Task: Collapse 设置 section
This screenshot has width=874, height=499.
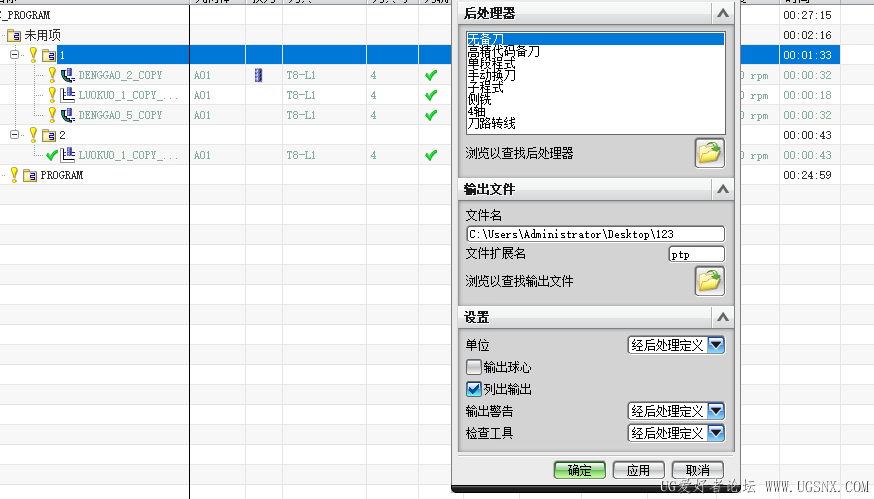Action: (722, 317)
